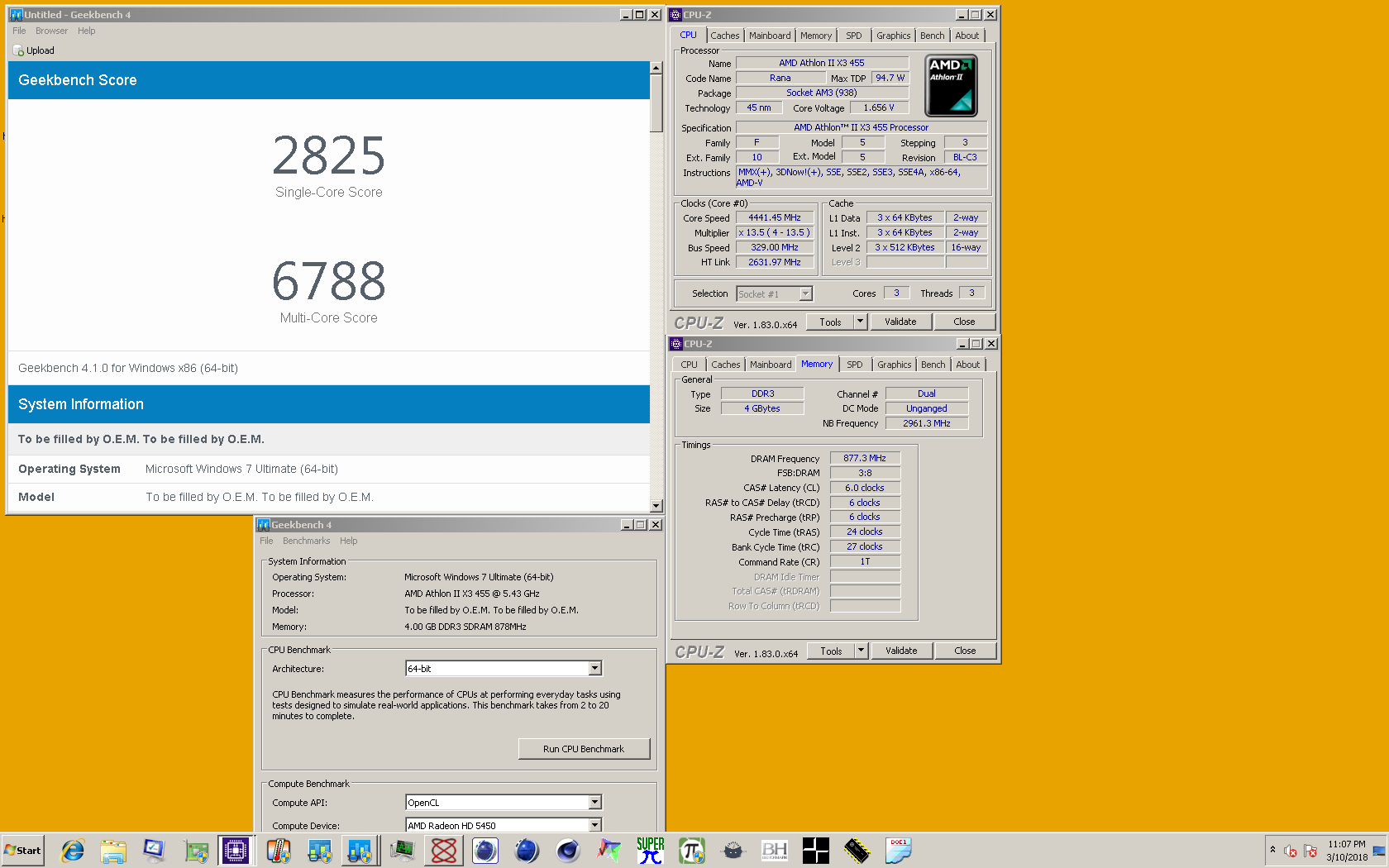Screen dimensions: 1389x868
Task: Open Windows Explorer folder icon in taskbar
Action: 113,851
